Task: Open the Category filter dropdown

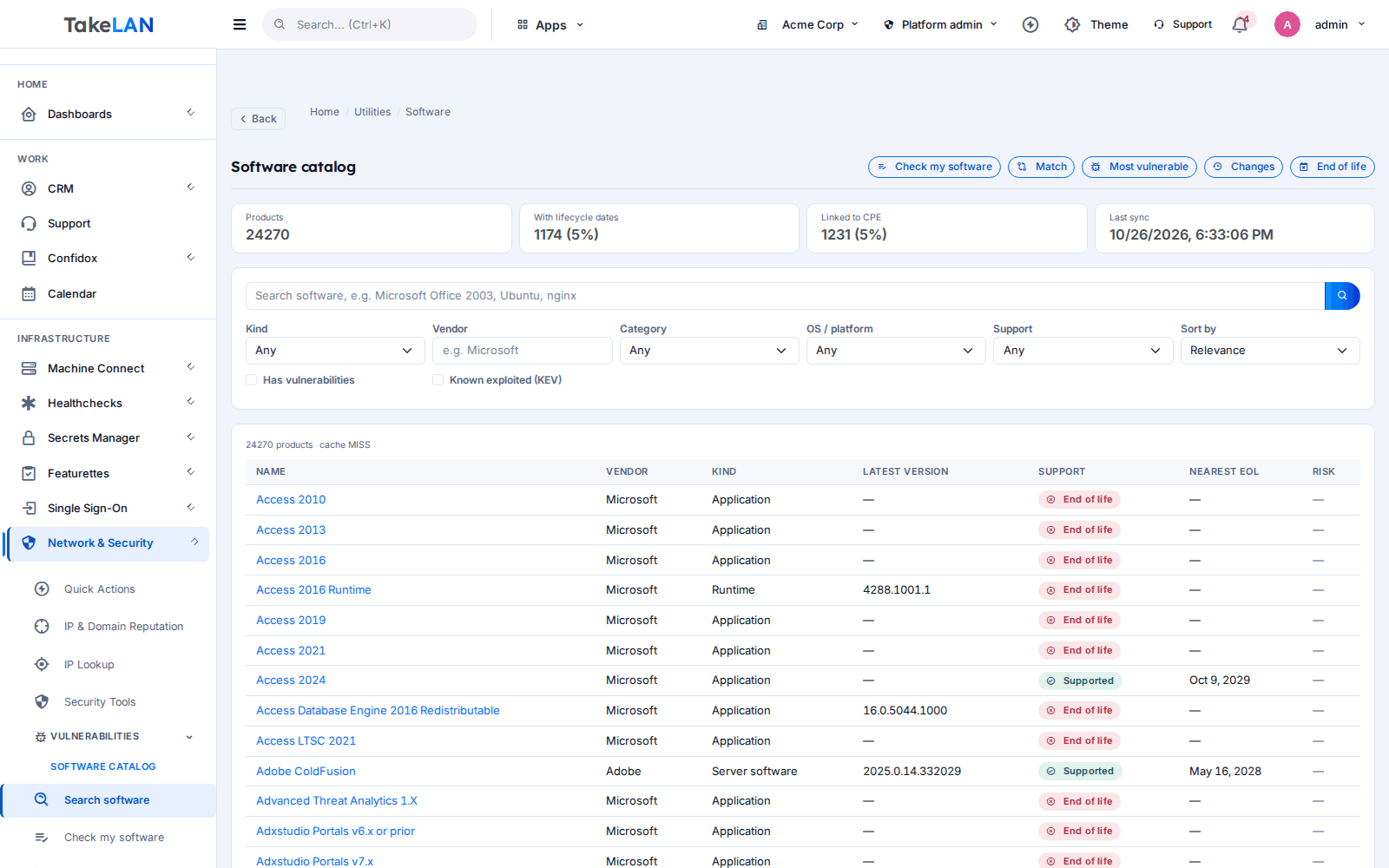Action: (x=709, y=351)
